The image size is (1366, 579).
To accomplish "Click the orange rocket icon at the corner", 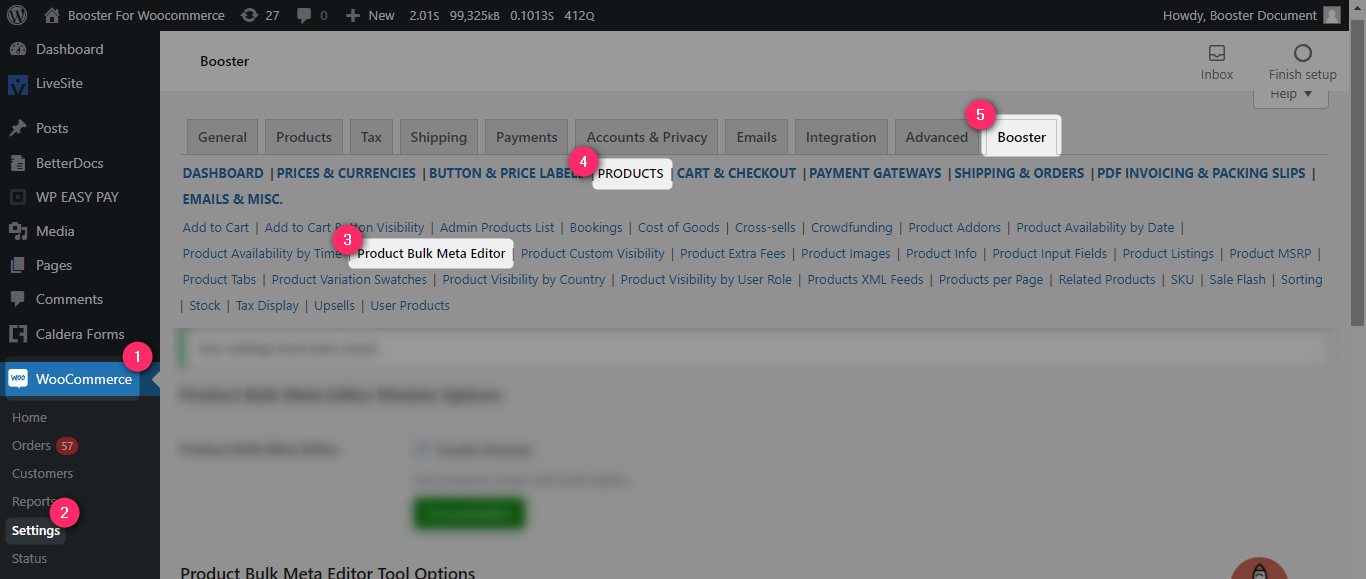I will pyautogui.click(x=1259, y=569).
